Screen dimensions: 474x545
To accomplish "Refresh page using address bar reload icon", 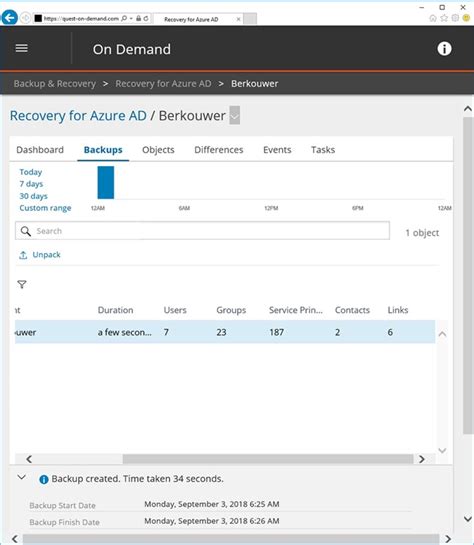I will 146,18.
